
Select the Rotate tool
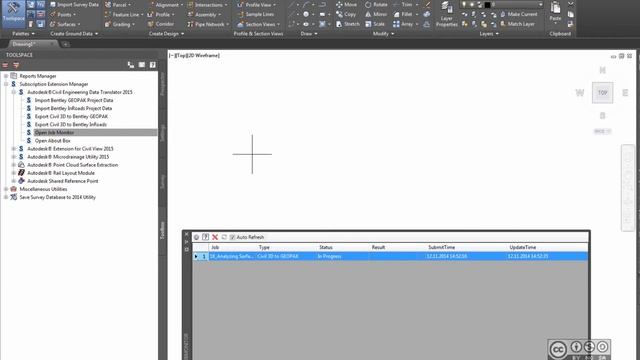coord(376,4)
